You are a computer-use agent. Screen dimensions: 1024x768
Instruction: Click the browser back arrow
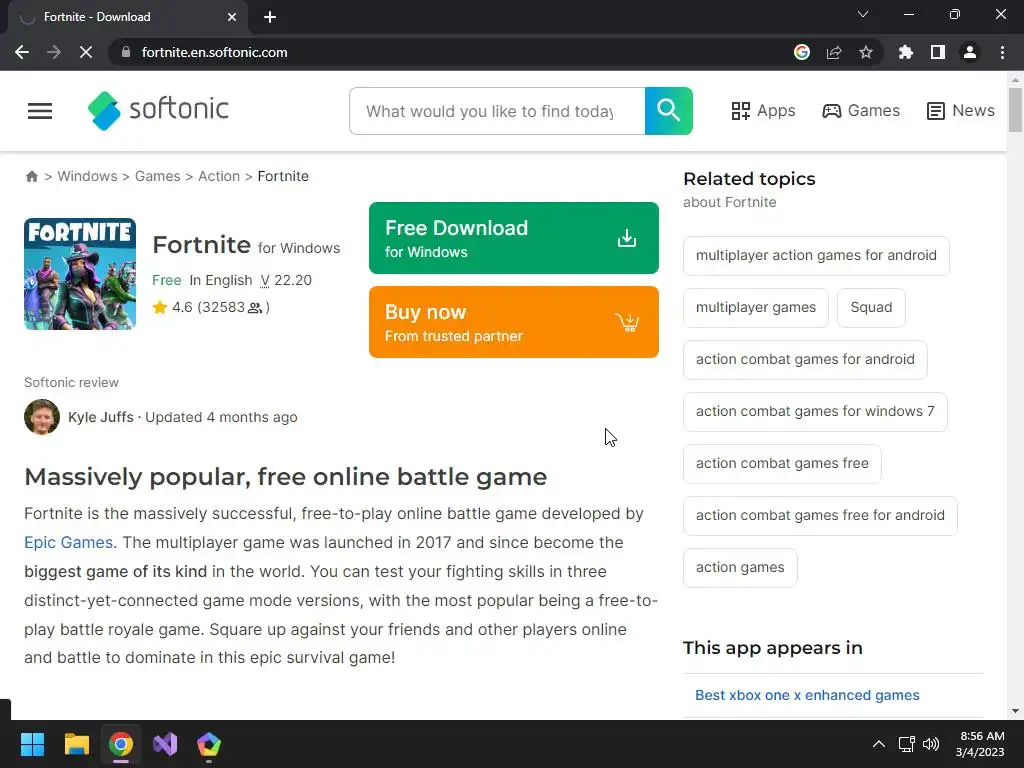[x=22, y=52]
